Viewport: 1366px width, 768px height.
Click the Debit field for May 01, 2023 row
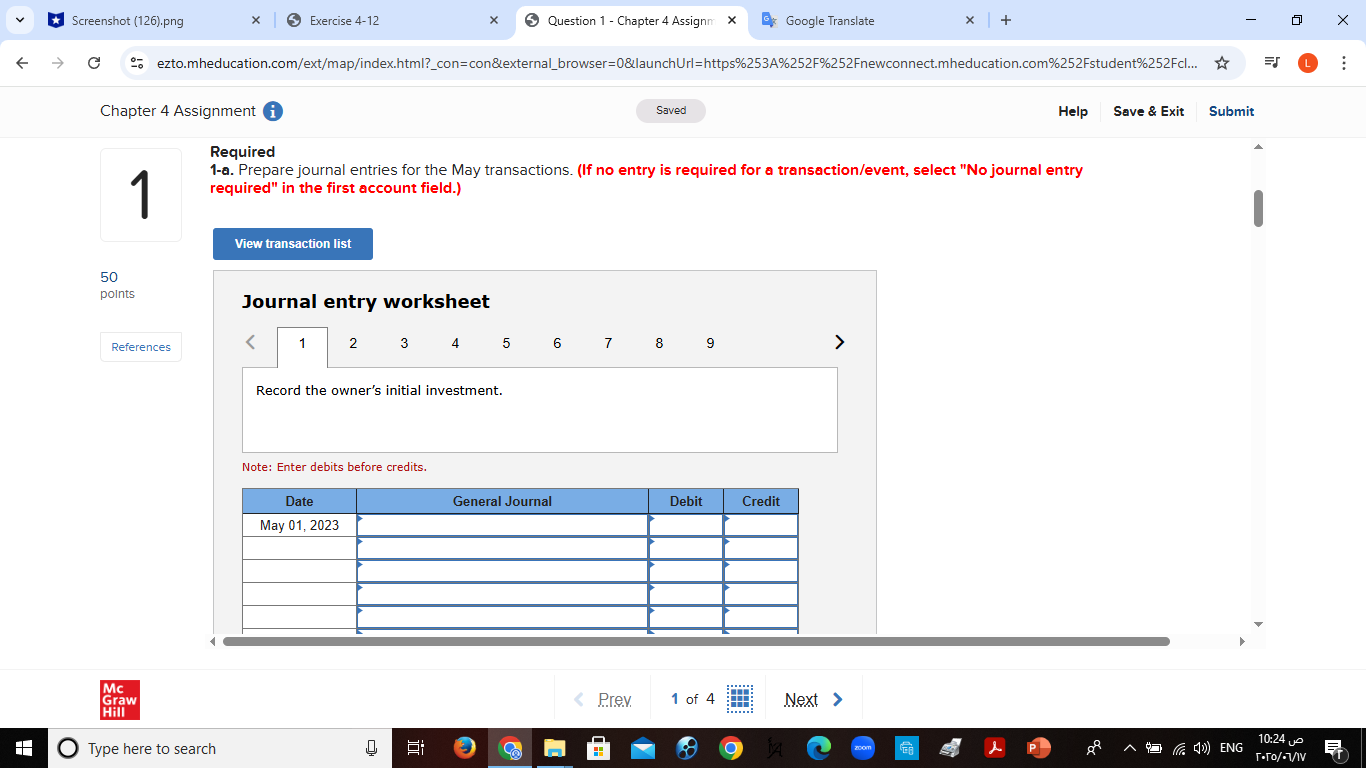tap(686, 525)
